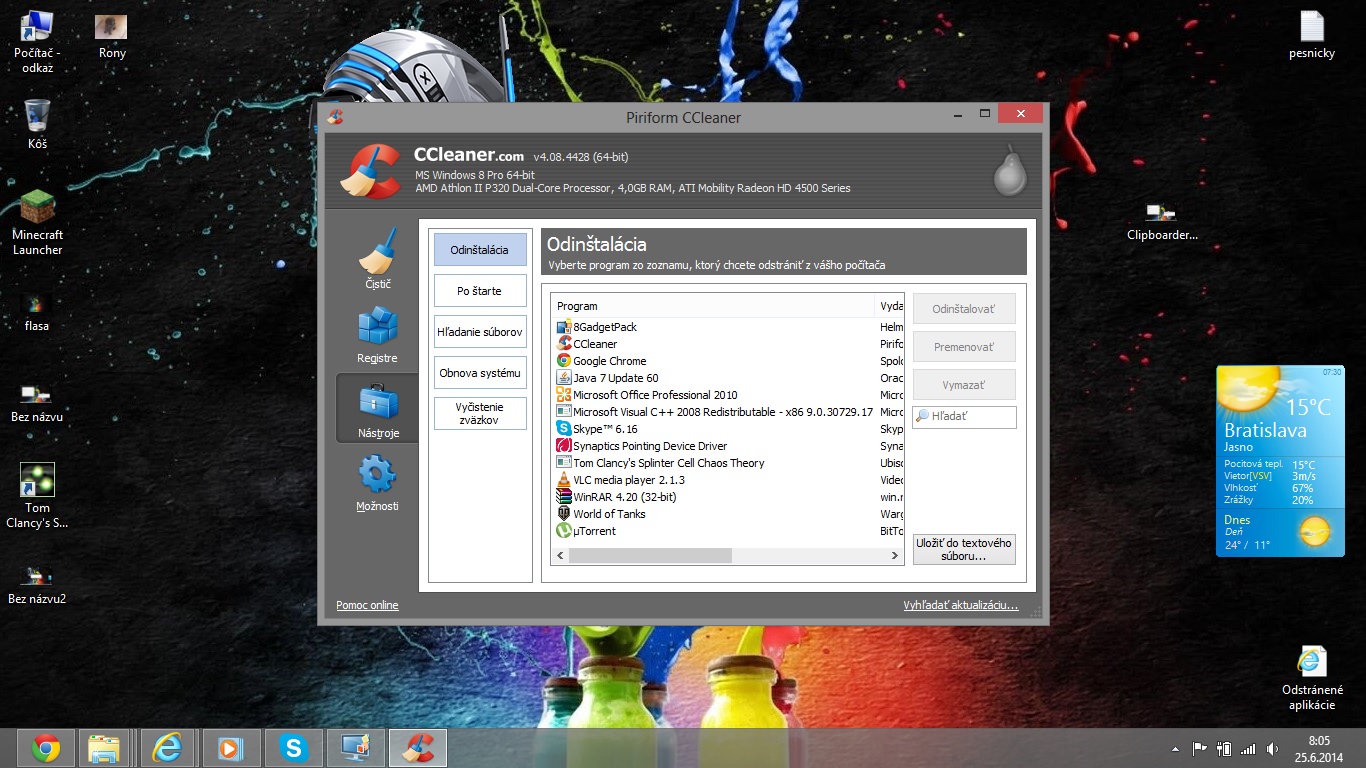Select the Kôš recycle bin desktop icon

pos(37,124)
